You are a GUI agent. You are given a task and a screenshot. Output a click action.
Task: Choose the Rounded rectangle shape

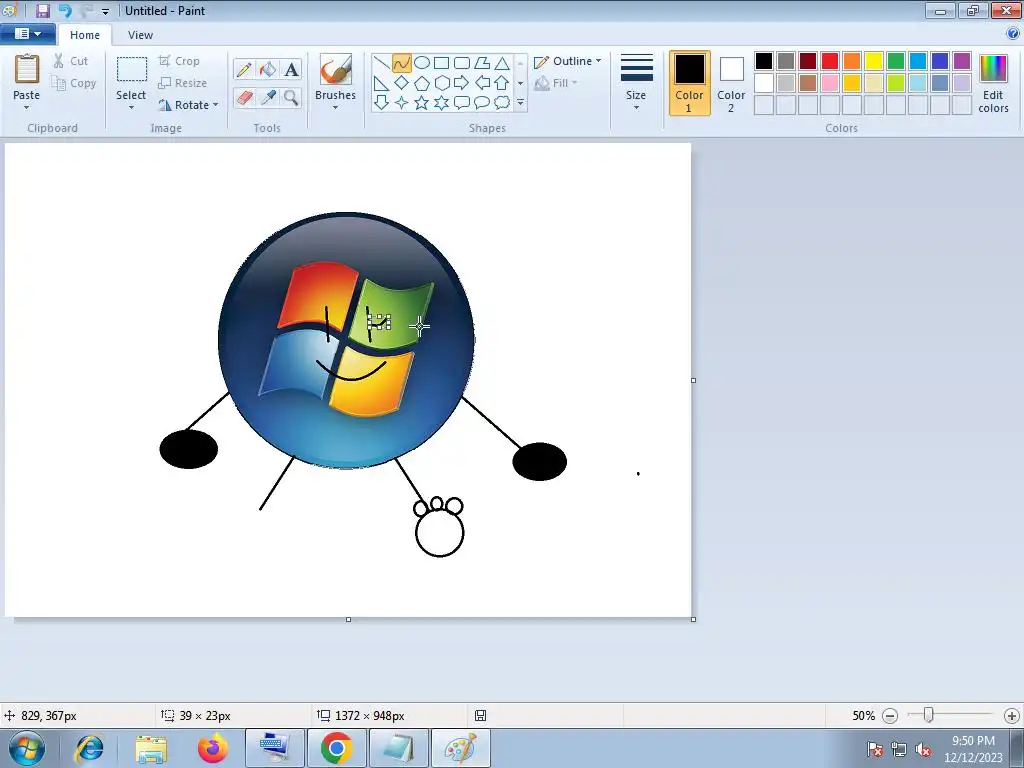pos(462,63)
